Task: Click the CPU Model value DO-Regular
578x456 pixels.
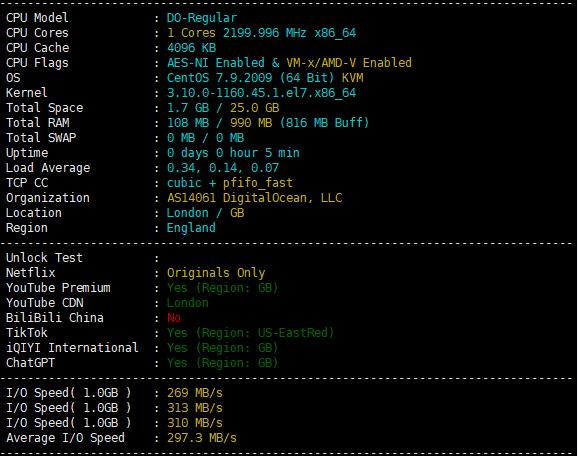Action: [x=202, y=18]
